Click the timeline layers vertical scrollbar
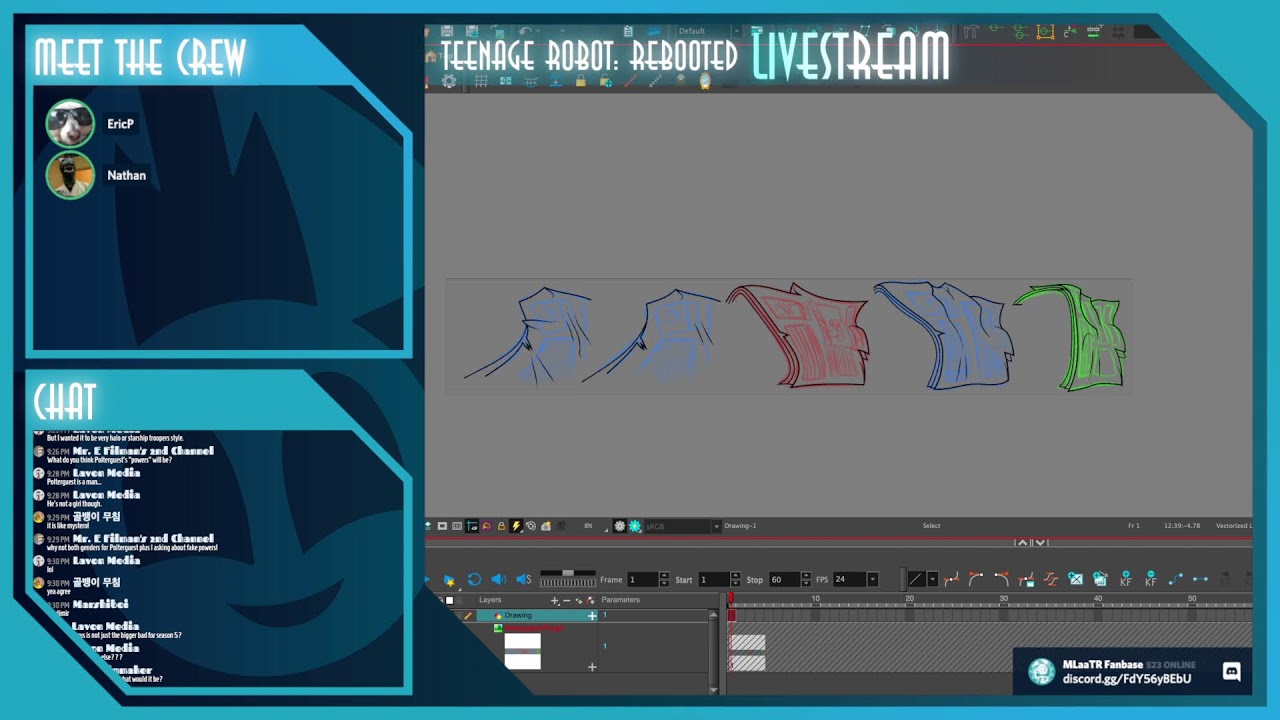1280x720 pixels. [x=713, y=650]
